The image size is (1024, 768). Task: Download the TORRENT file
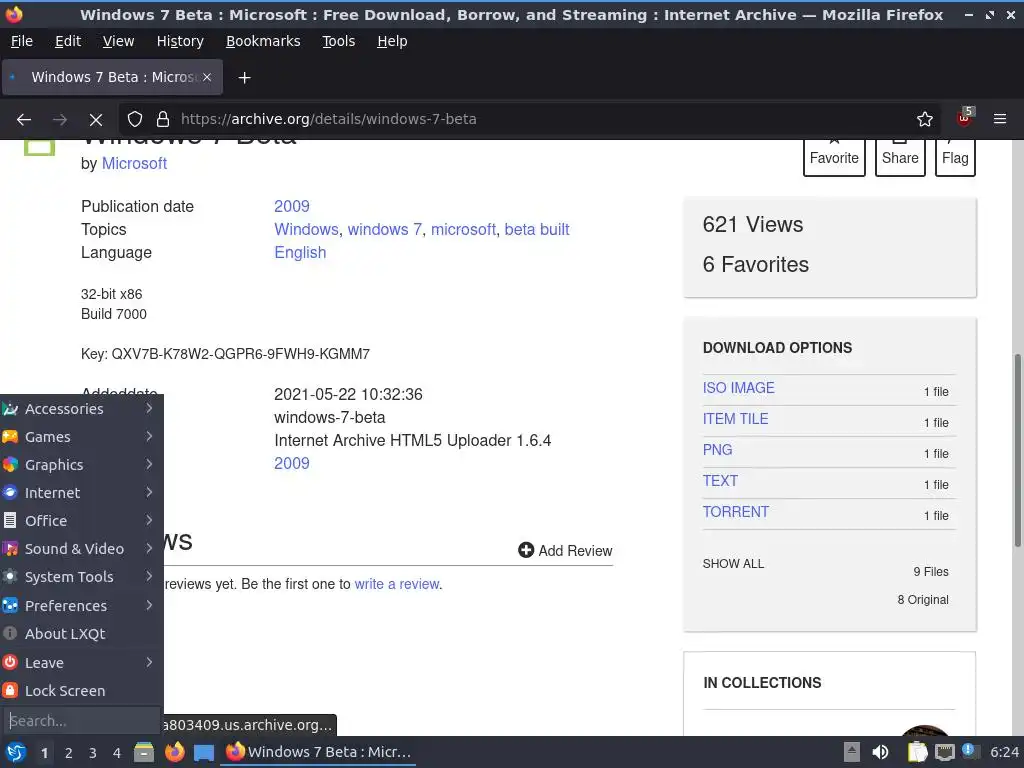click(x=736, y=512)
